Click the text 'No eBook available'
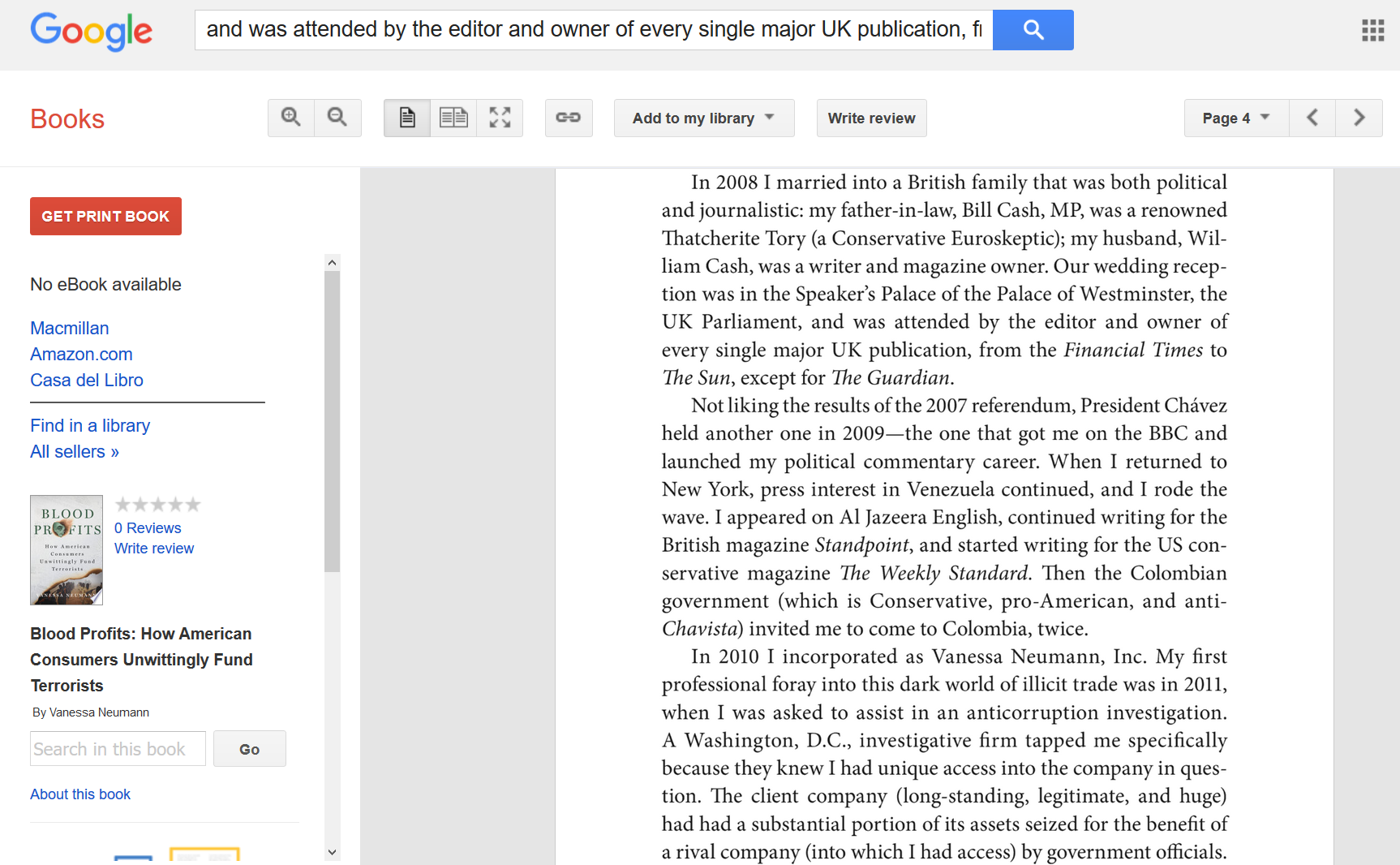The width and height of the screenshot is (1400, 865). click(x=105, y=285)
